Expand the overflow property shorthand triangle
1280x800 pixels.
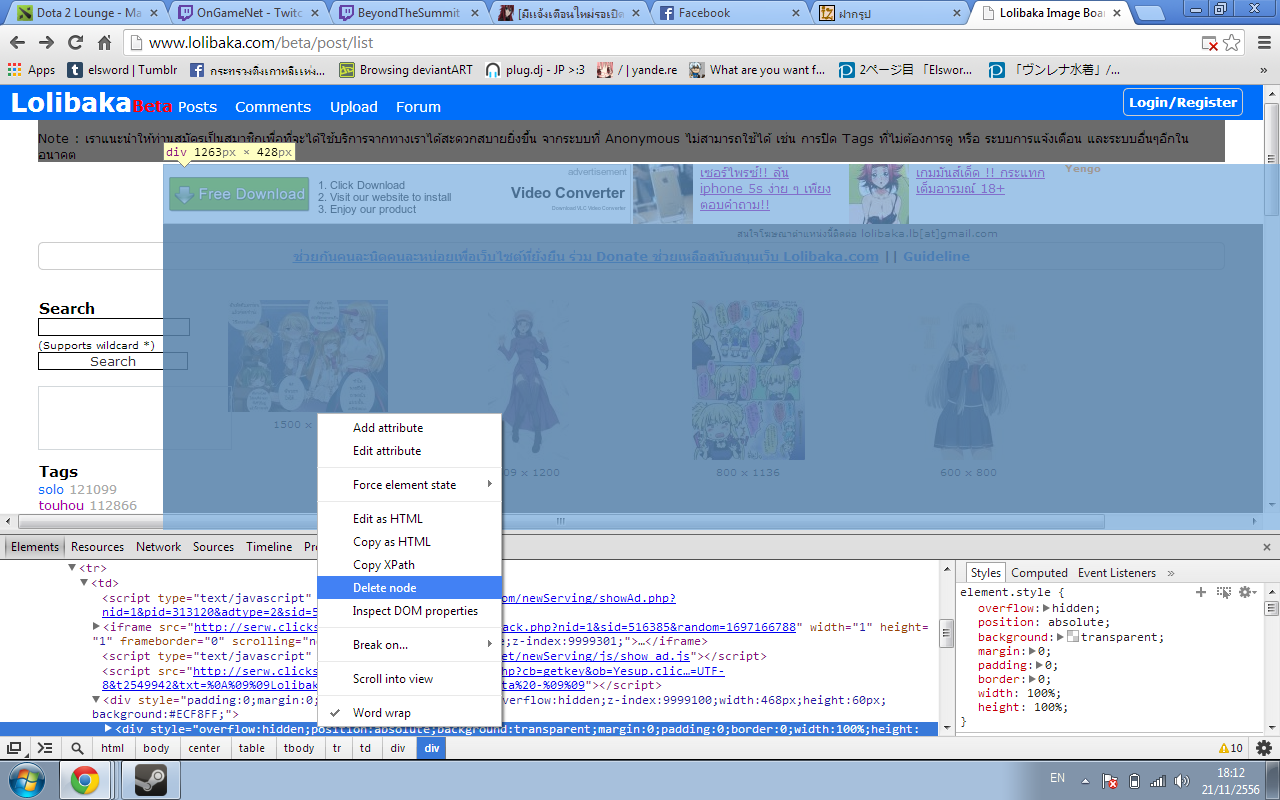tap(1047, 608)
